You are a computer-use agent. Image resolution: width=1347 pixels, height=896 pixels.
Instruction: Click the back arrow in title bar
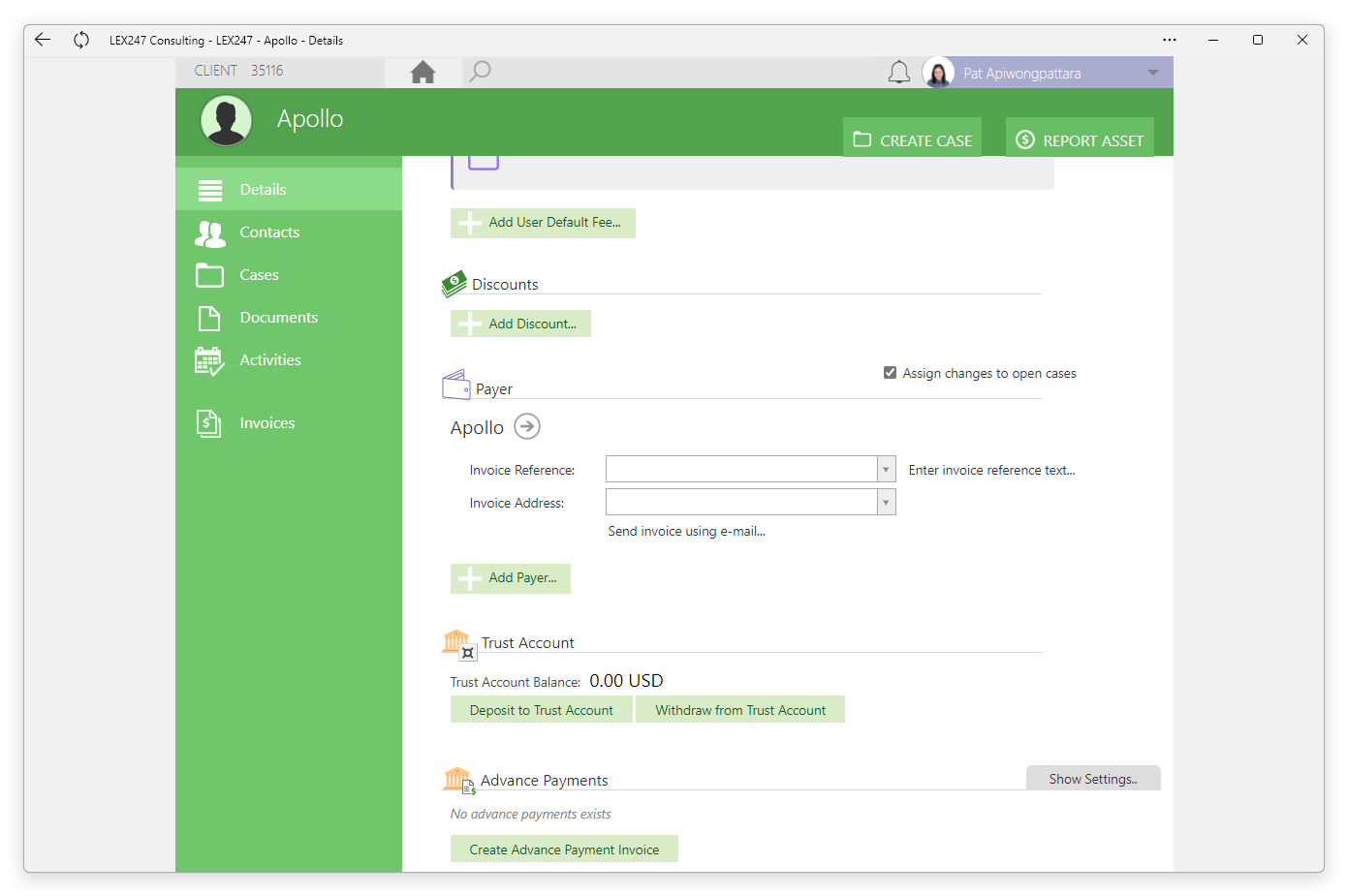(43, 40)
